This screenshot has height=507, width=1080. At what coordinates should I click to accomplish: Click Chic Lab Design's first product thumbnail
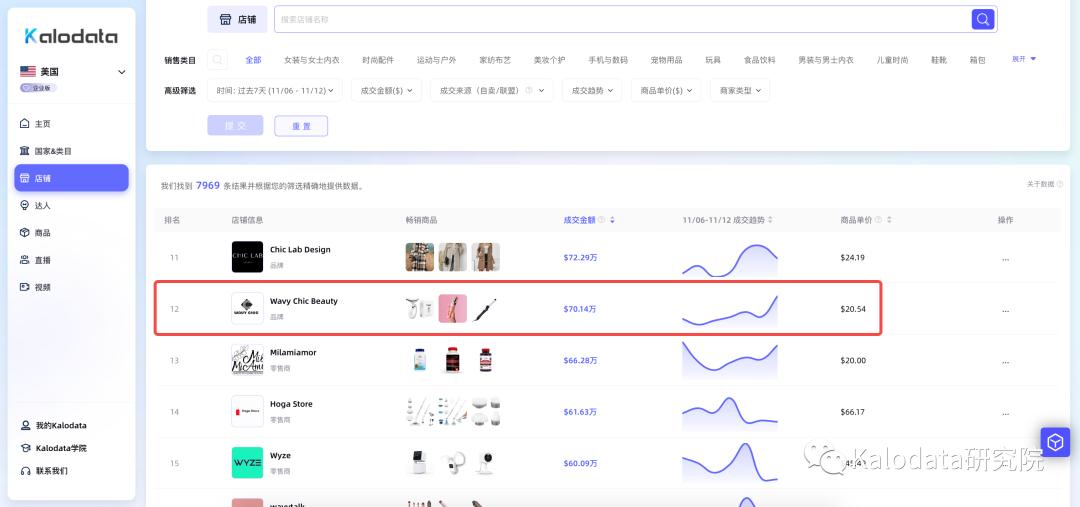(419, 257)
